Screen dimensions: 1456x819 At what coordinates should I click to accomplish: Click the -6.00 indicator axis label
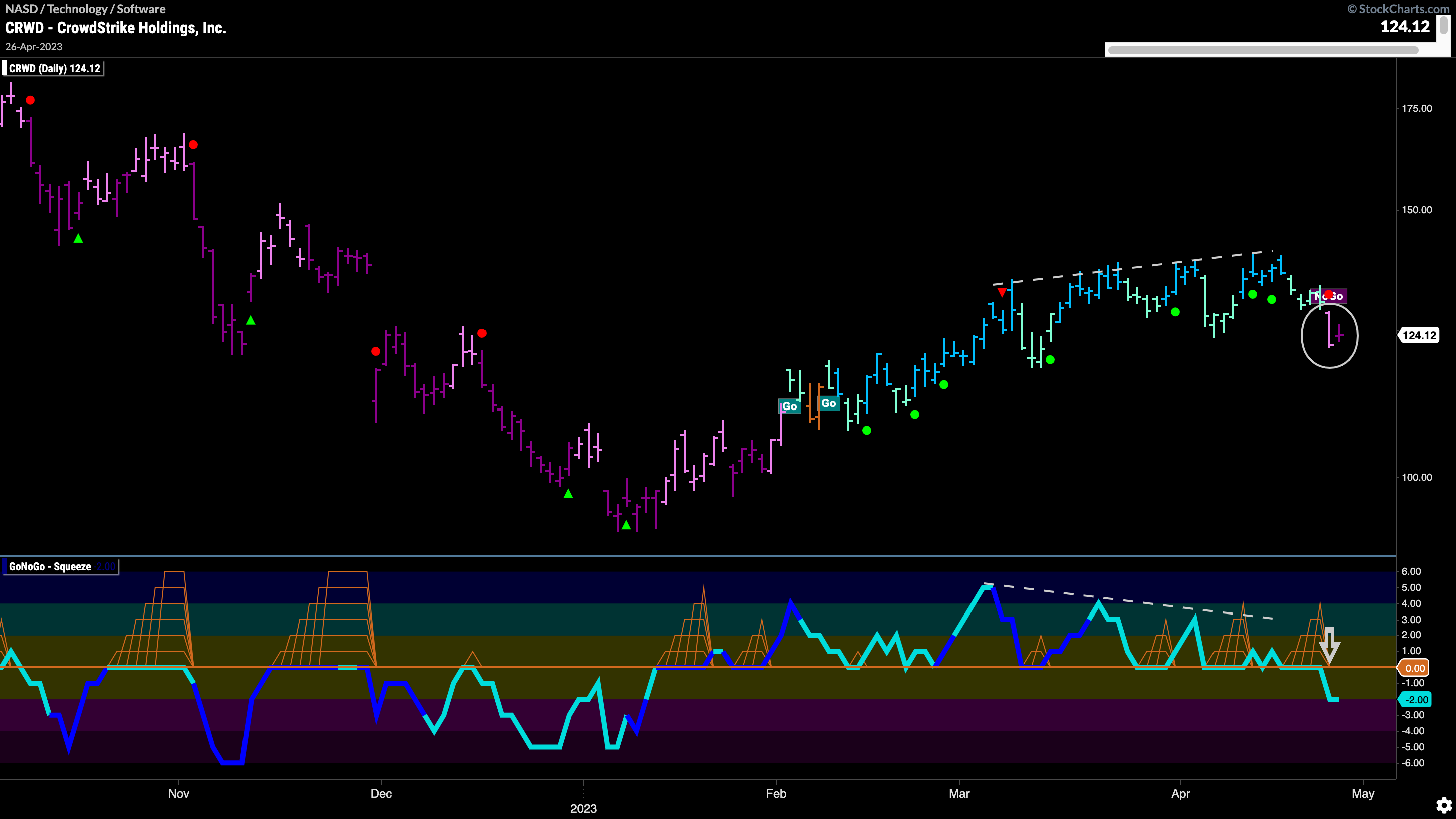click(1412, 763)
